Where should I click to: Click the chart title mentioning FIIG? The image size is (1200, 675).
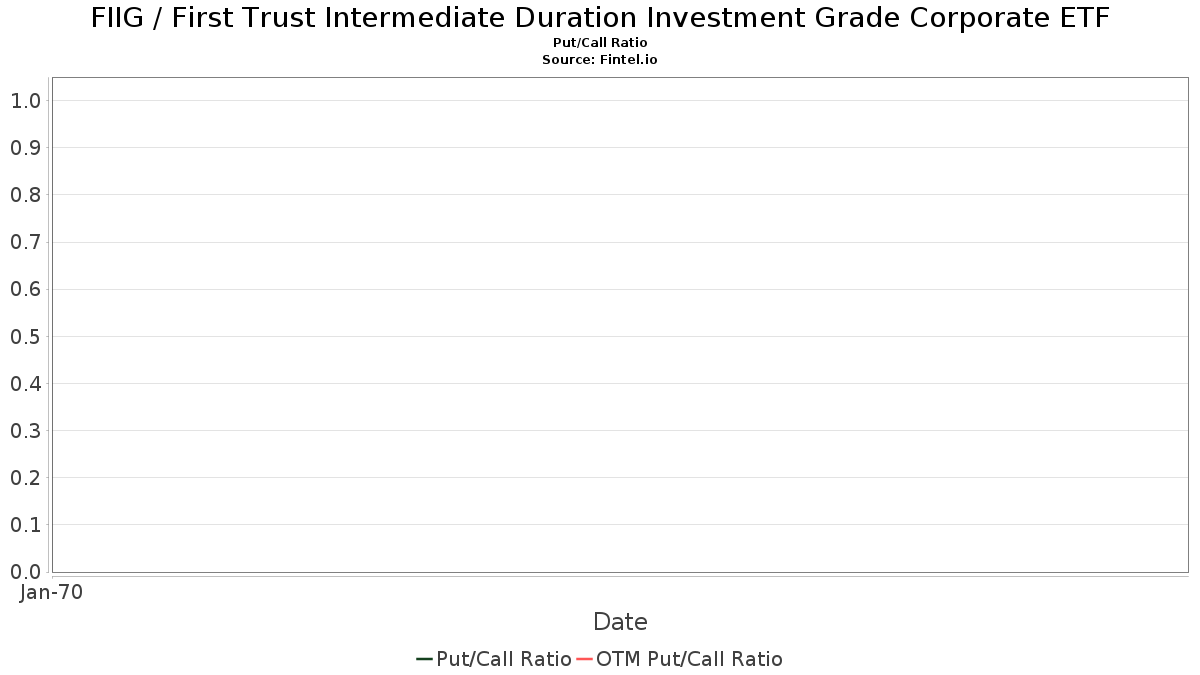[x=600, y=18]
